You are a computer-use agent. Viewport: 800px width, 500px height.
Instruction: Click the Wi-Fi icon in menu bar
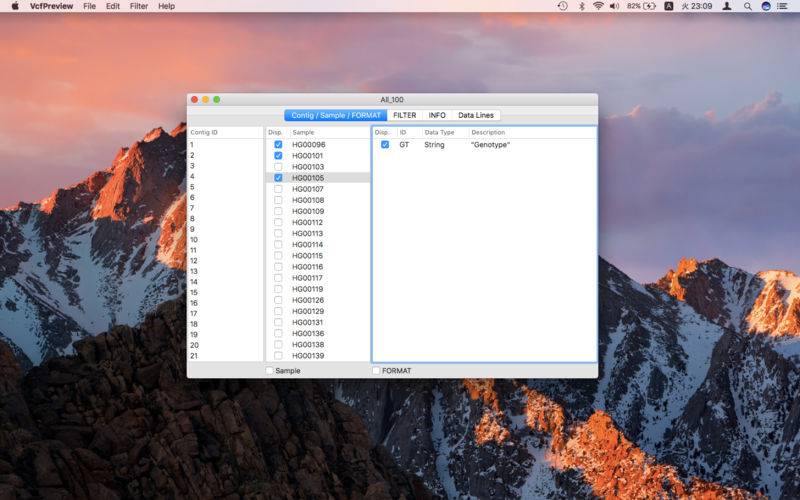tap(599, 6)
